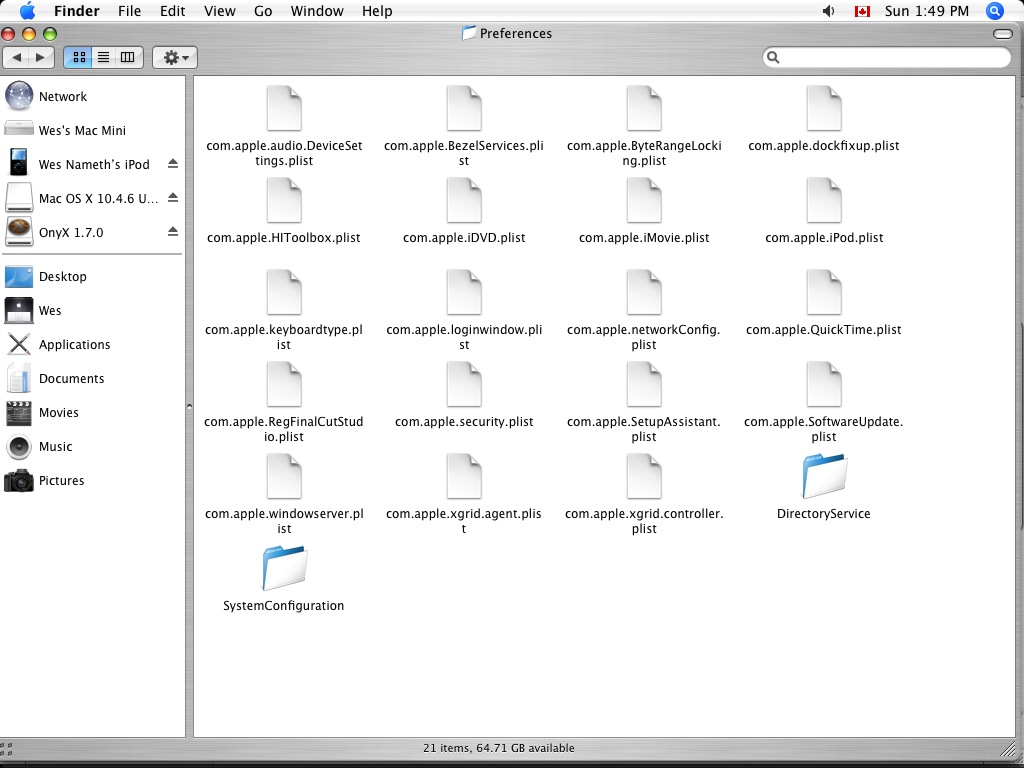
Task: Click the sidebar divider handle
Action: tap(189, 406)
